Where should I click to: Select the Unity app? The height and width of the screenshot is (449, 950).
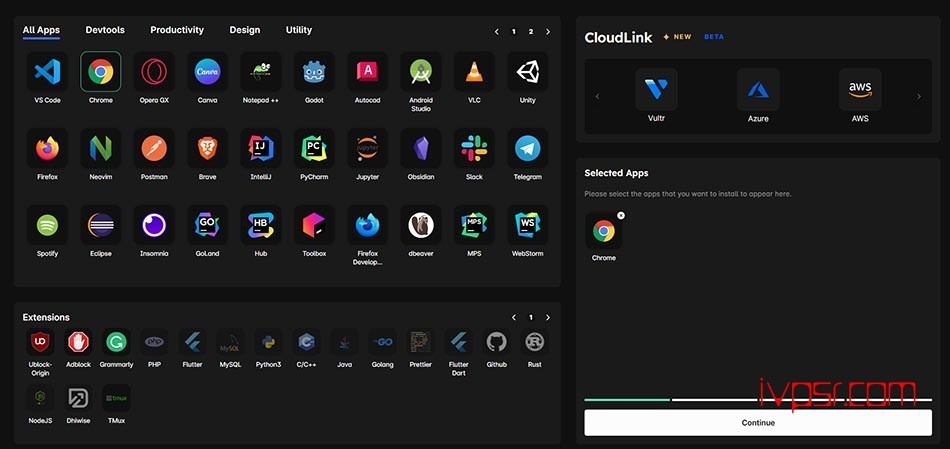pos(527,72)
